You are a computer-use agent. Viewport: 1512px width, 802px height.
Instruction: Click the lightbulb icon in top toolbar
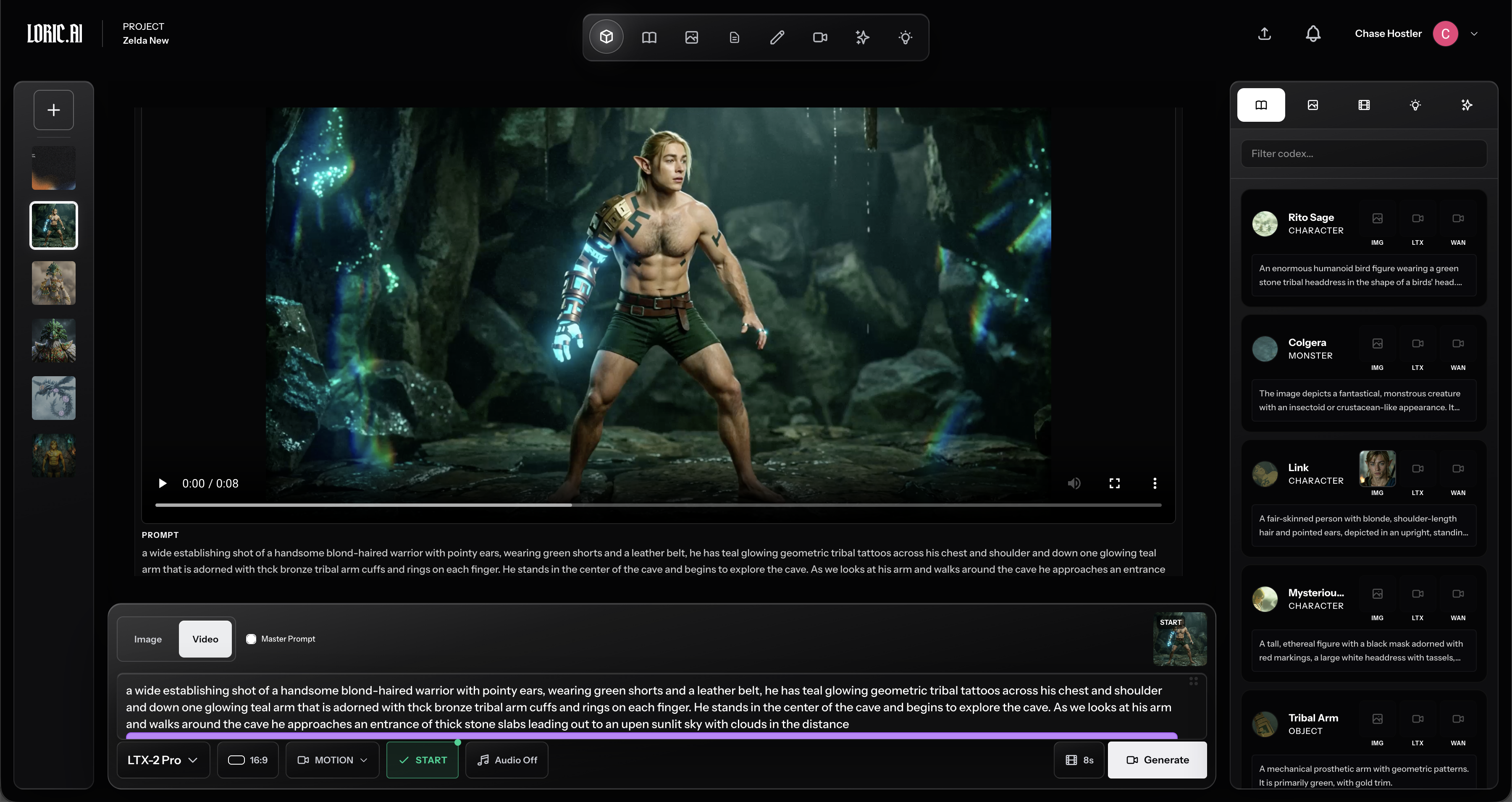pos(905,37)
